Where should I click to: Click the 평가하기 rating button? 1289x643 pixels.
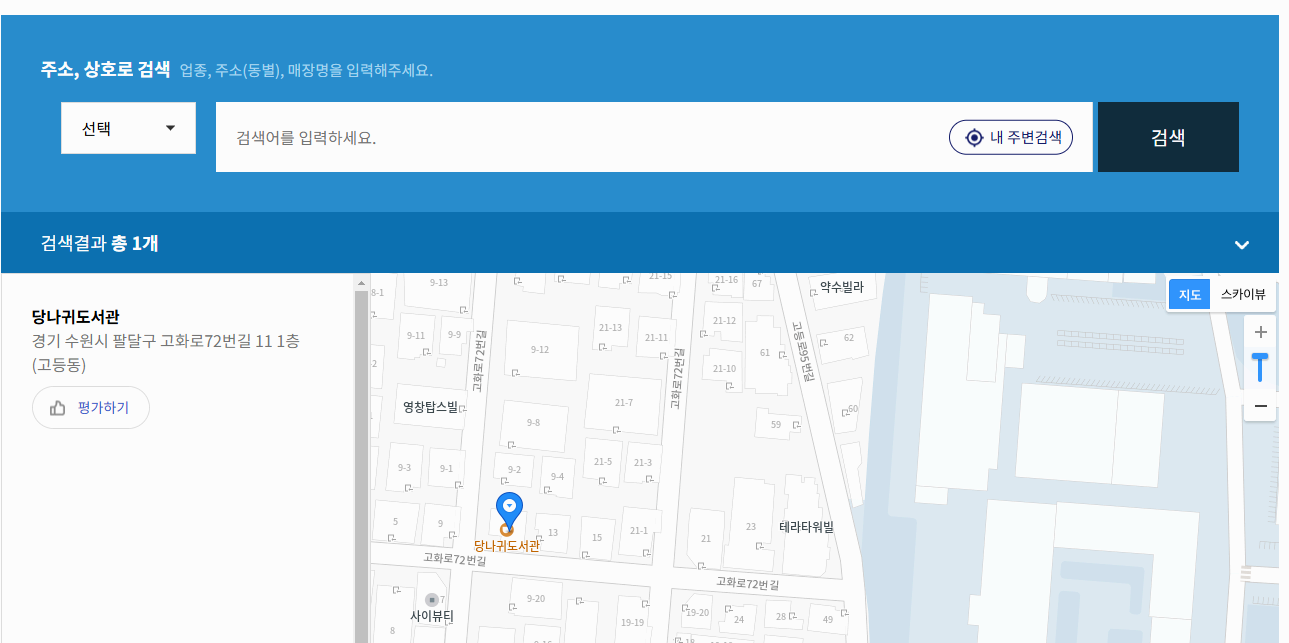[x=90, y=407]
